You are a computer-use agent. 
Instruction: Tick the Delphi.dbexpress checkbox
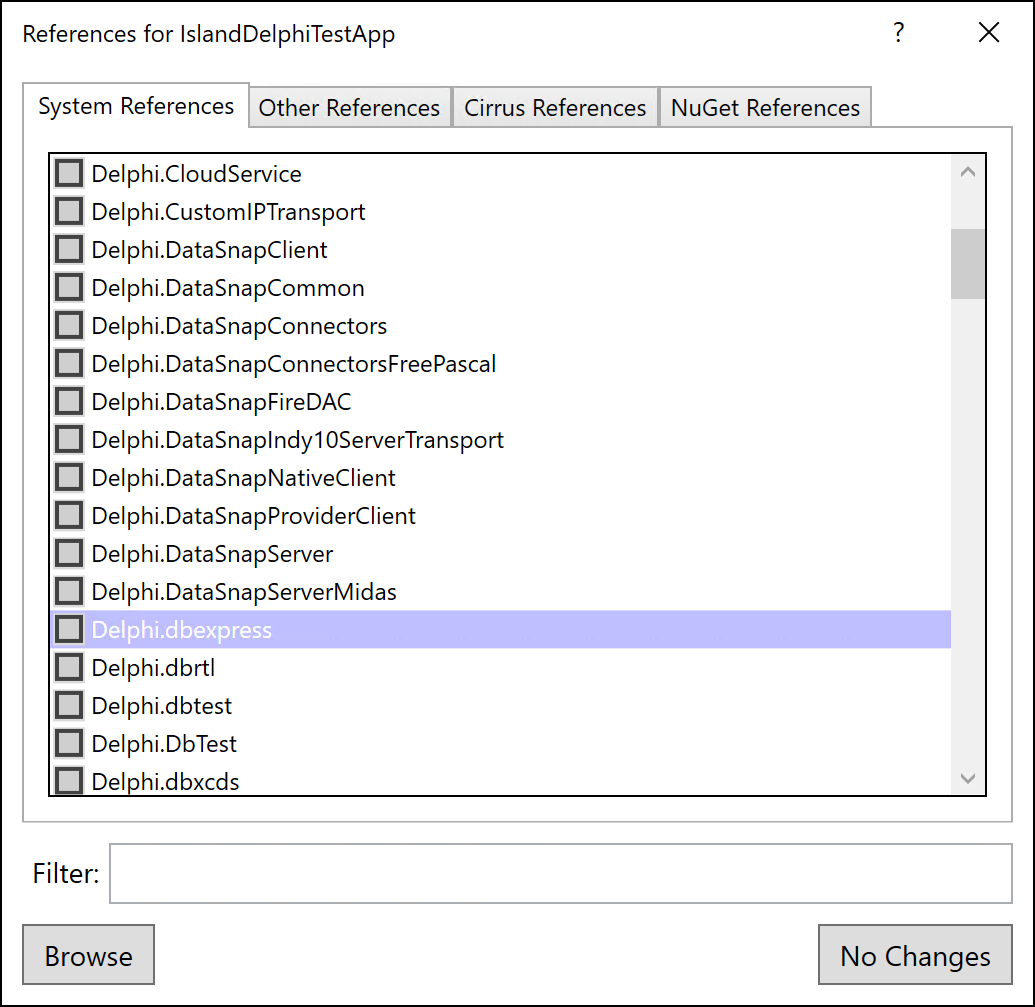pyautogui.click(x=69, y=630)
